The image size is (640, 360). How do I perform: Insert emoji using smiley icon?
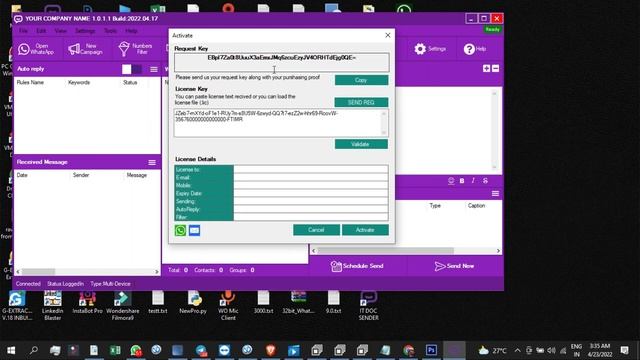click(x=451, y=180)
